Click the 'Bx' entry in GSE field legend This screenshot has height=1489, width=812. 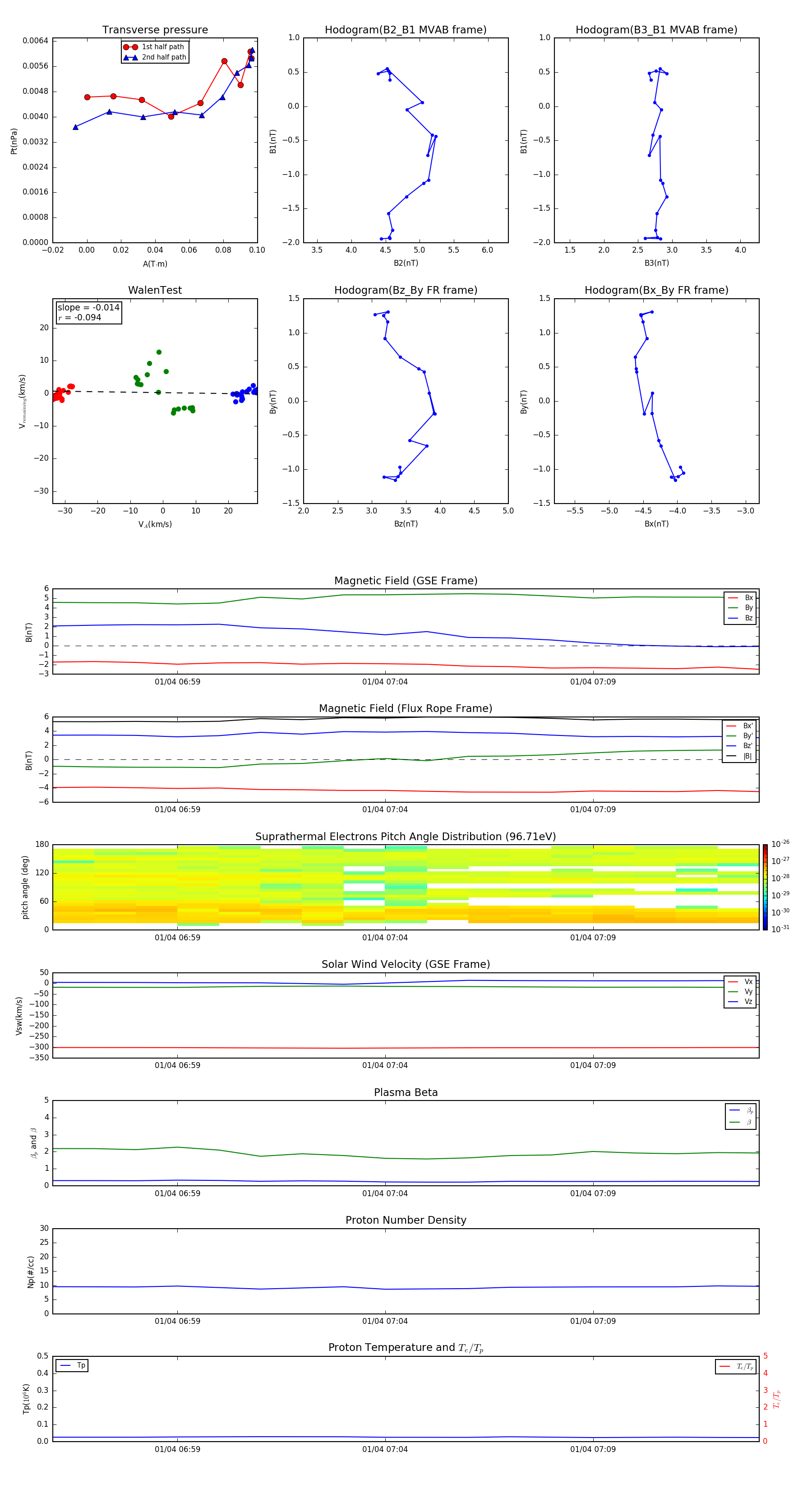pyautogui.click(x=741, y=598)
